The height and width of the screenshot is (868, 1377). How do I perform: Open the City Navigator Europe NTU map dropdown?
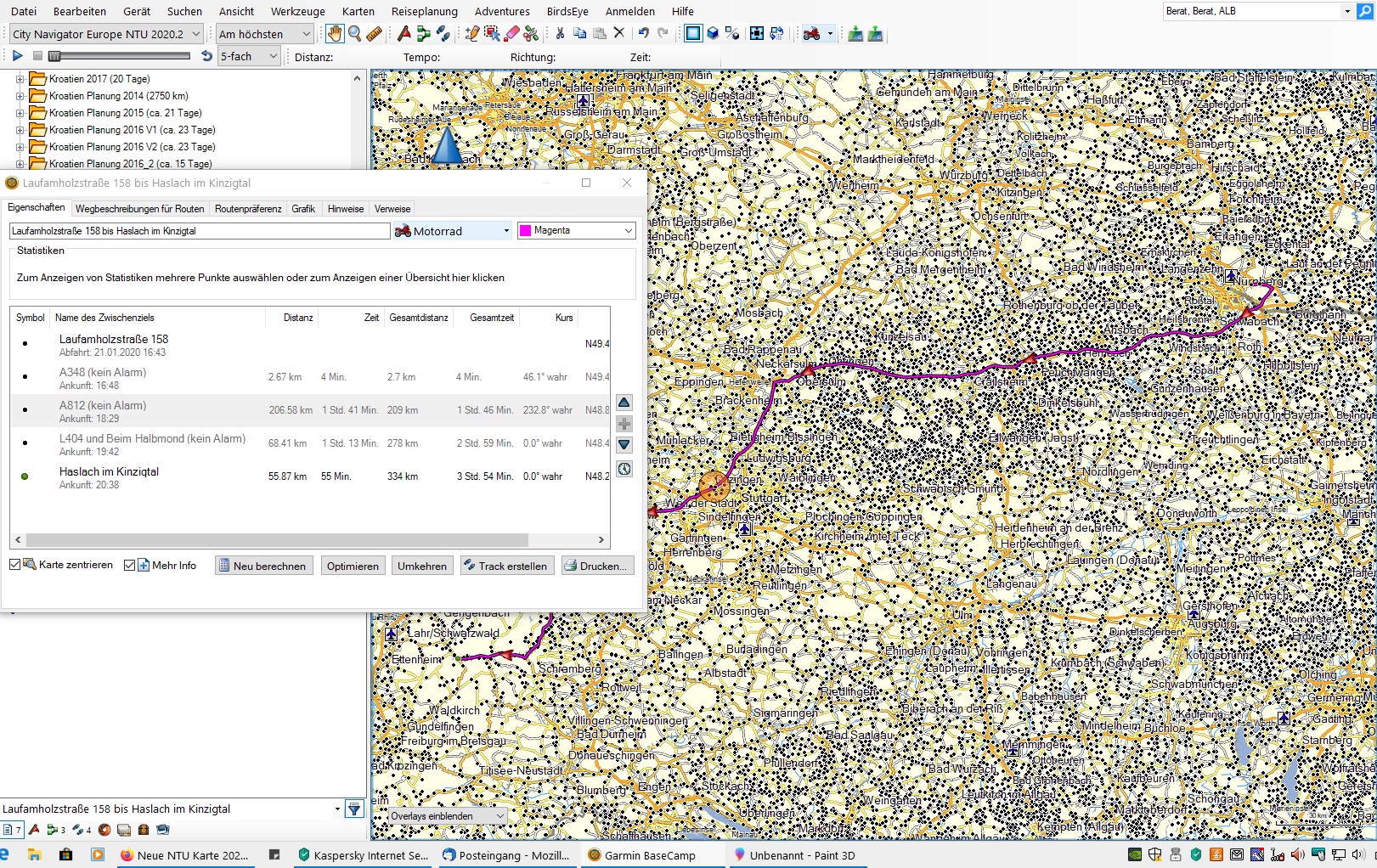[106, 34]
